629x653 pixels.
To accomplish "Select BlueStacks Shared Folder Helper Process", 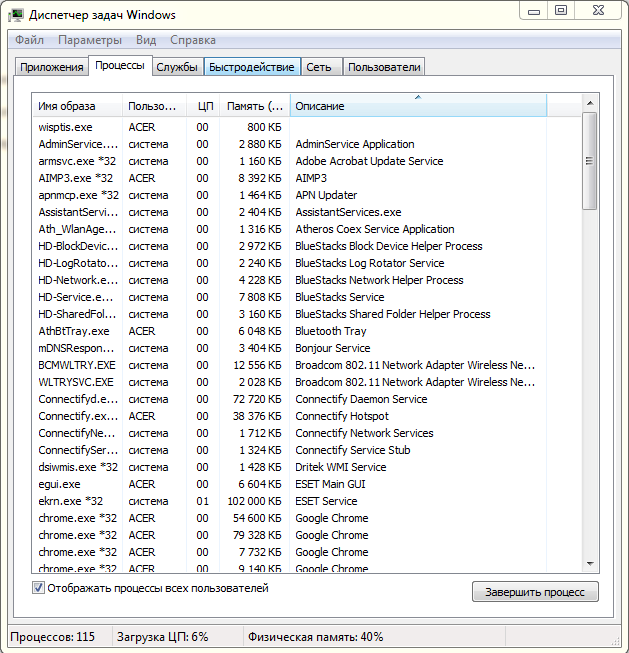I will tap(289, 314).
